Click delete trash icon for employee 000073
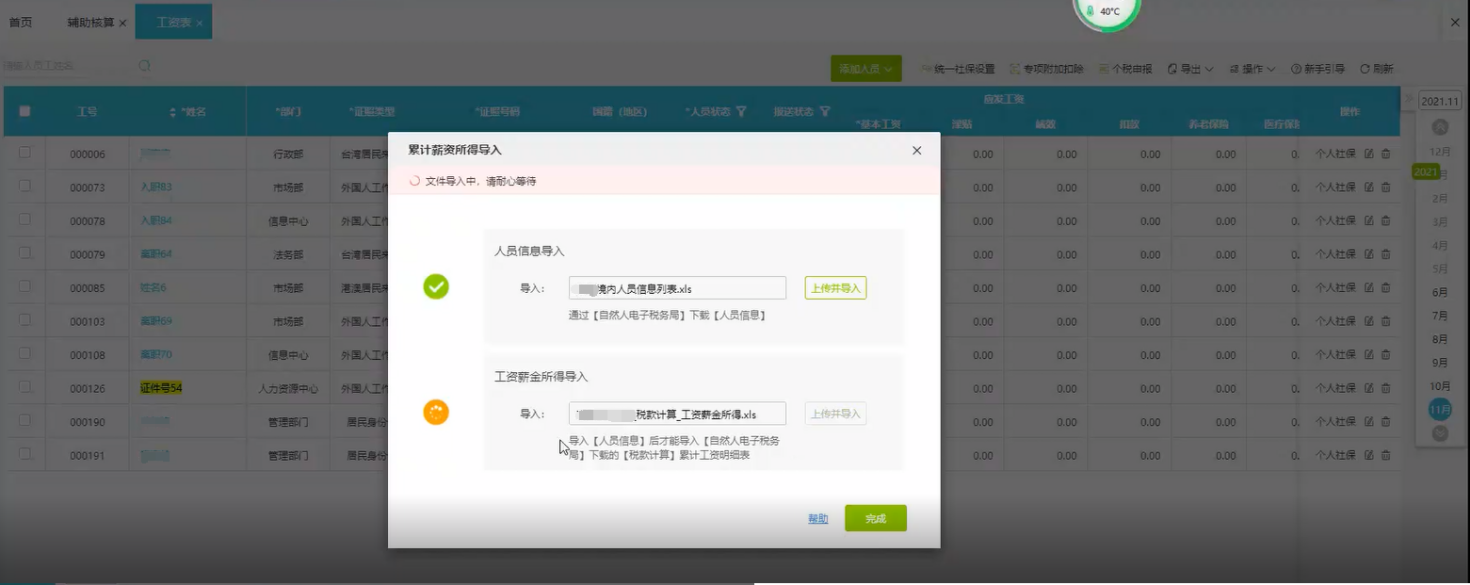Screen dimensions: 1470x585 [1385, 187]
